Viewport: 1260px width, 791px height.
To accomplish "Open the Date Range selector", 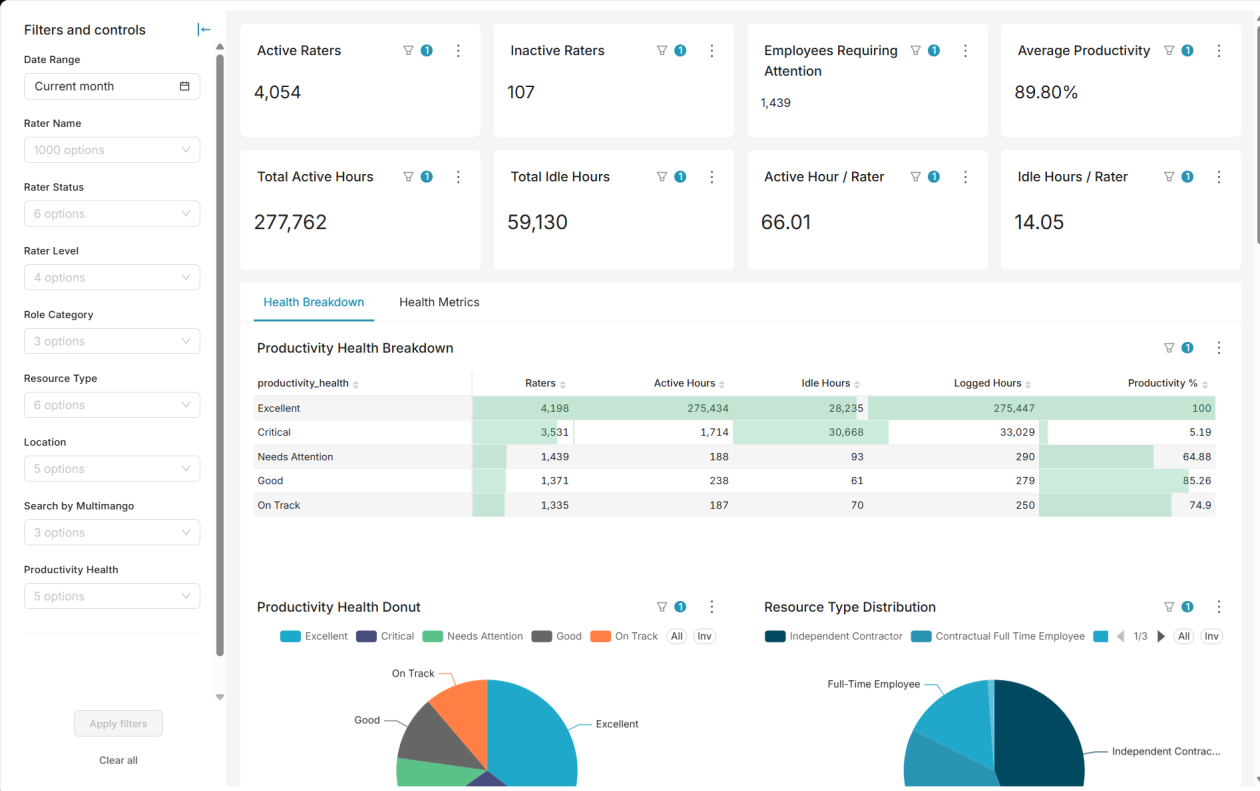I will pos(112,86).
